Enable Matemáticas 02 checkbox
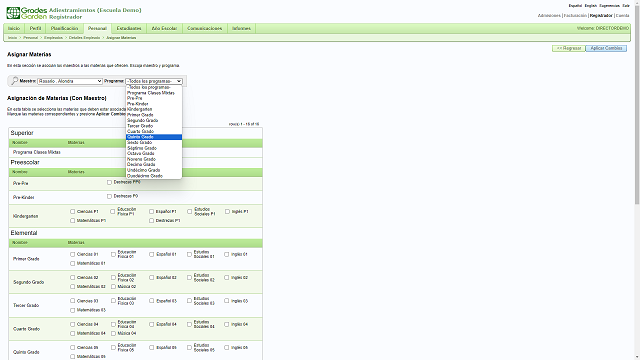Viewport: 640px width, 360px height. point(72,287)
